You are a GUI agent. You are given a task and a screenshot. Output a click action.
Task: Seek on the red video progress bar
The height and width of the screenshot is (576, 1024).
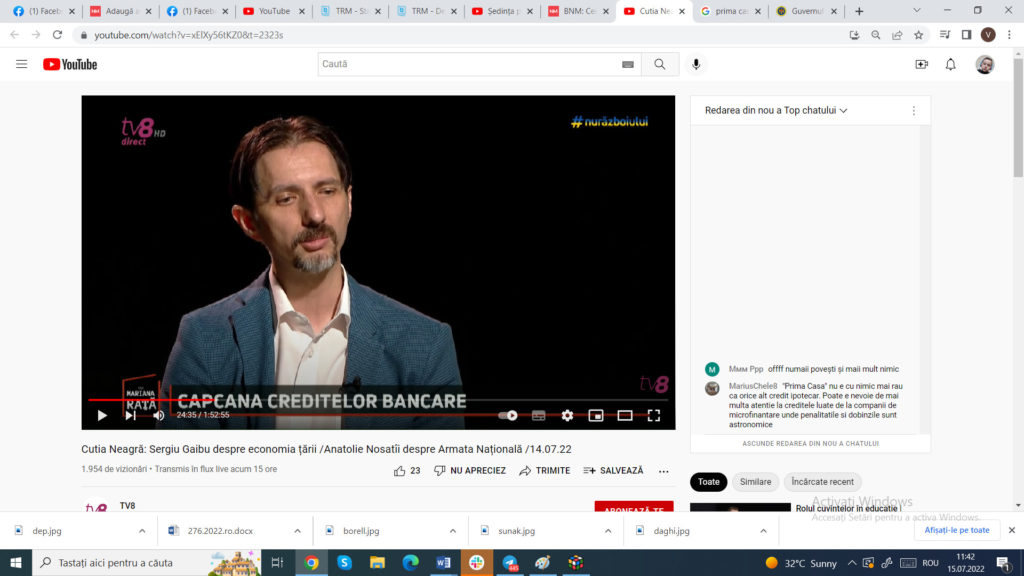coord(378,399)
